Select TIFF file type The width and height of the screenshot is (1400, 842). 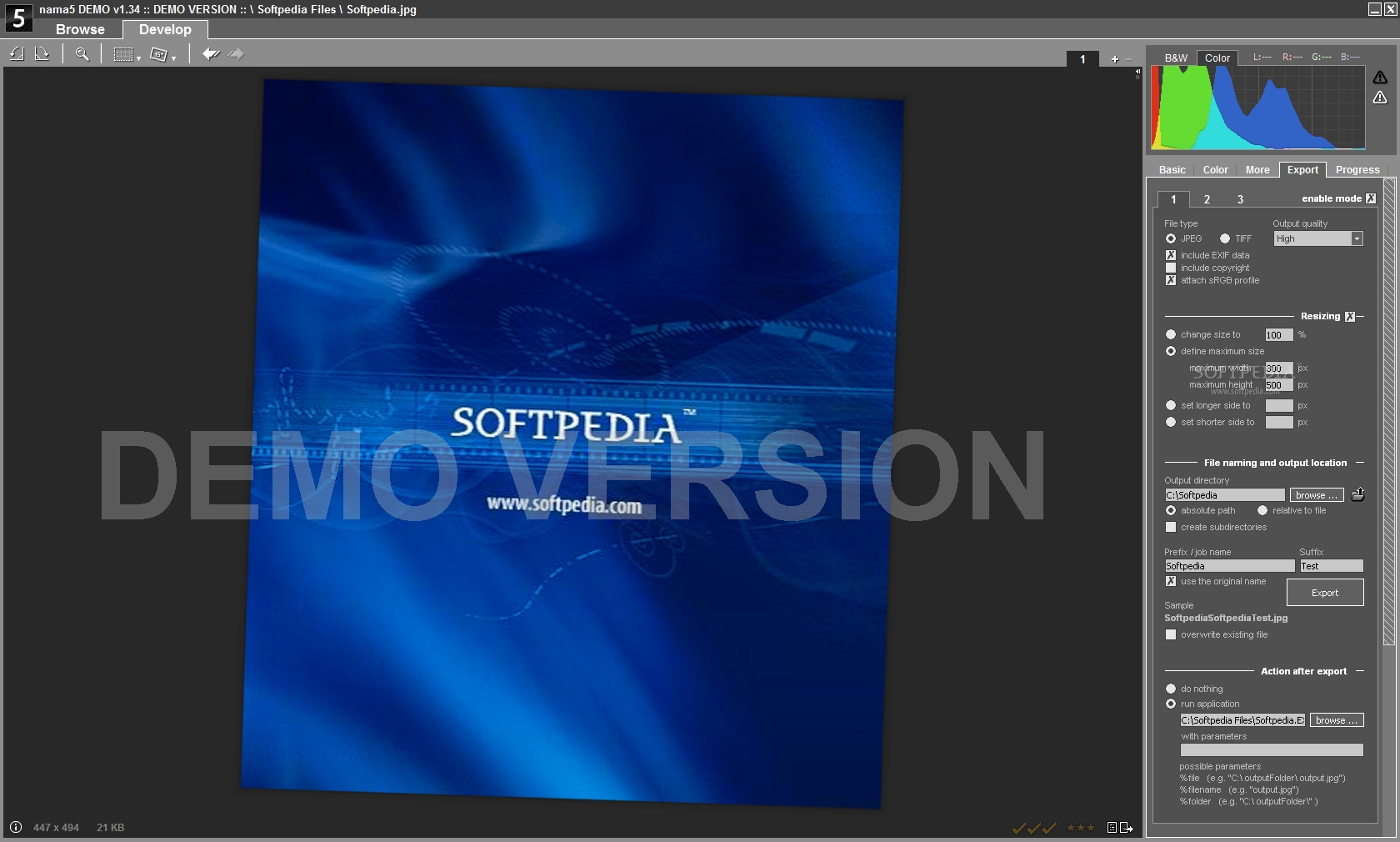click(1225, 238)
